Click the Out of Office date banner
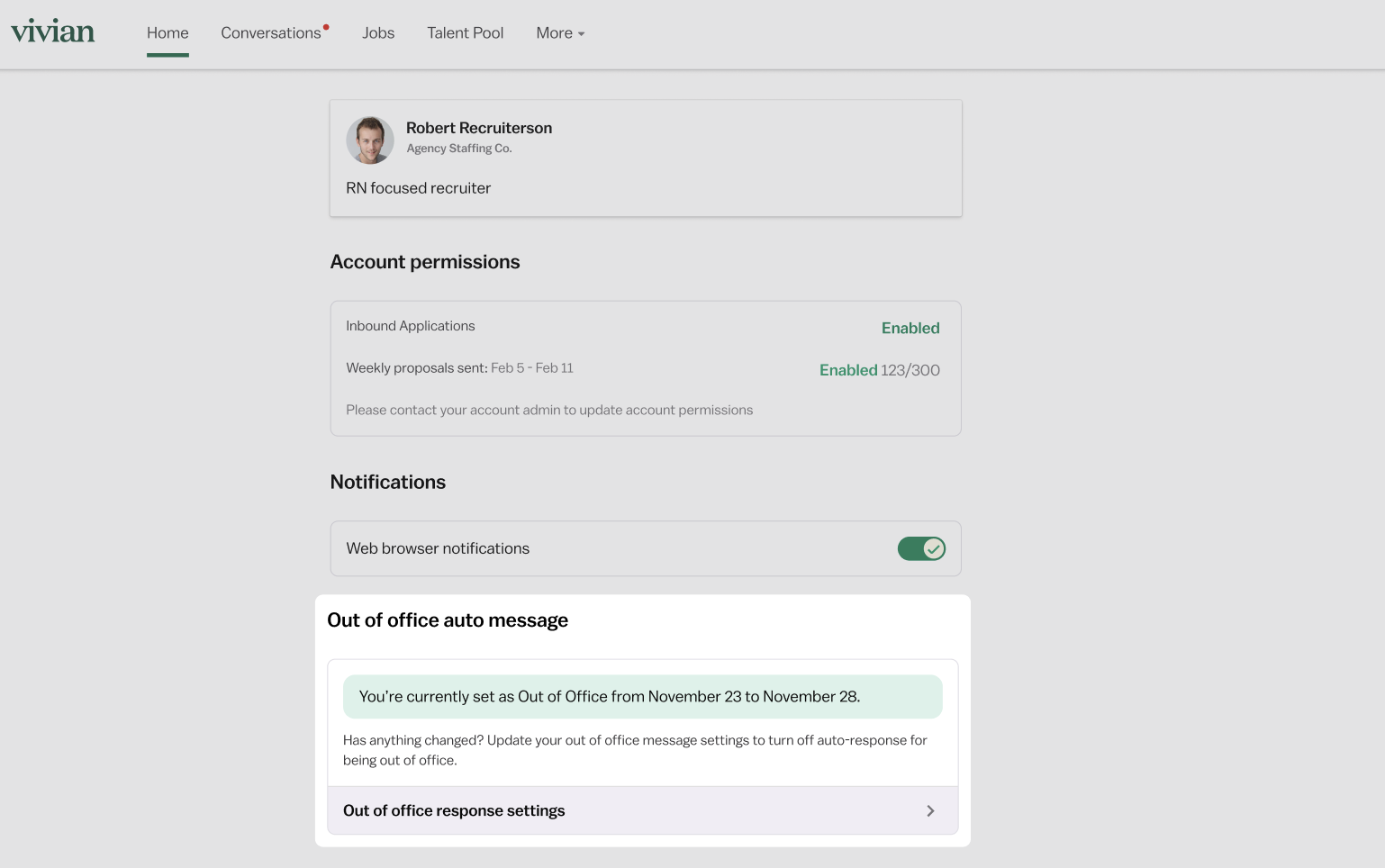The height and width of the screenshot is (868, 1385). tap(643, 697)
